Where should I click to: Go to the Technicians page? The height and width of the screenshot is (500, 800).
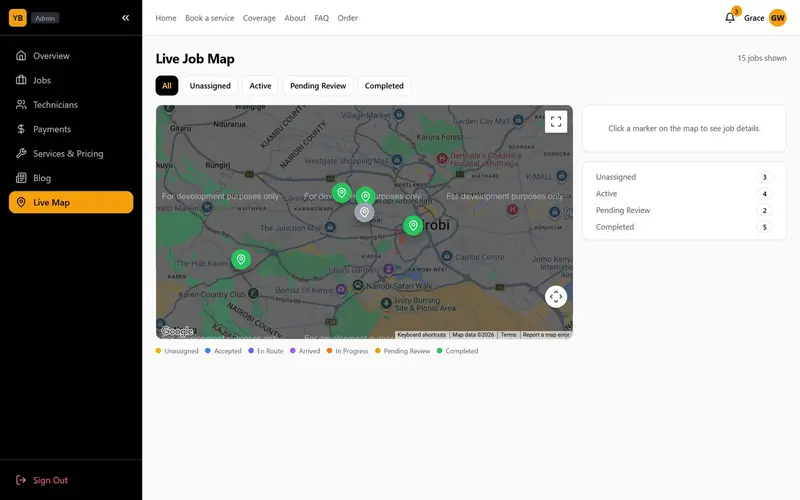tap(71, 105)
